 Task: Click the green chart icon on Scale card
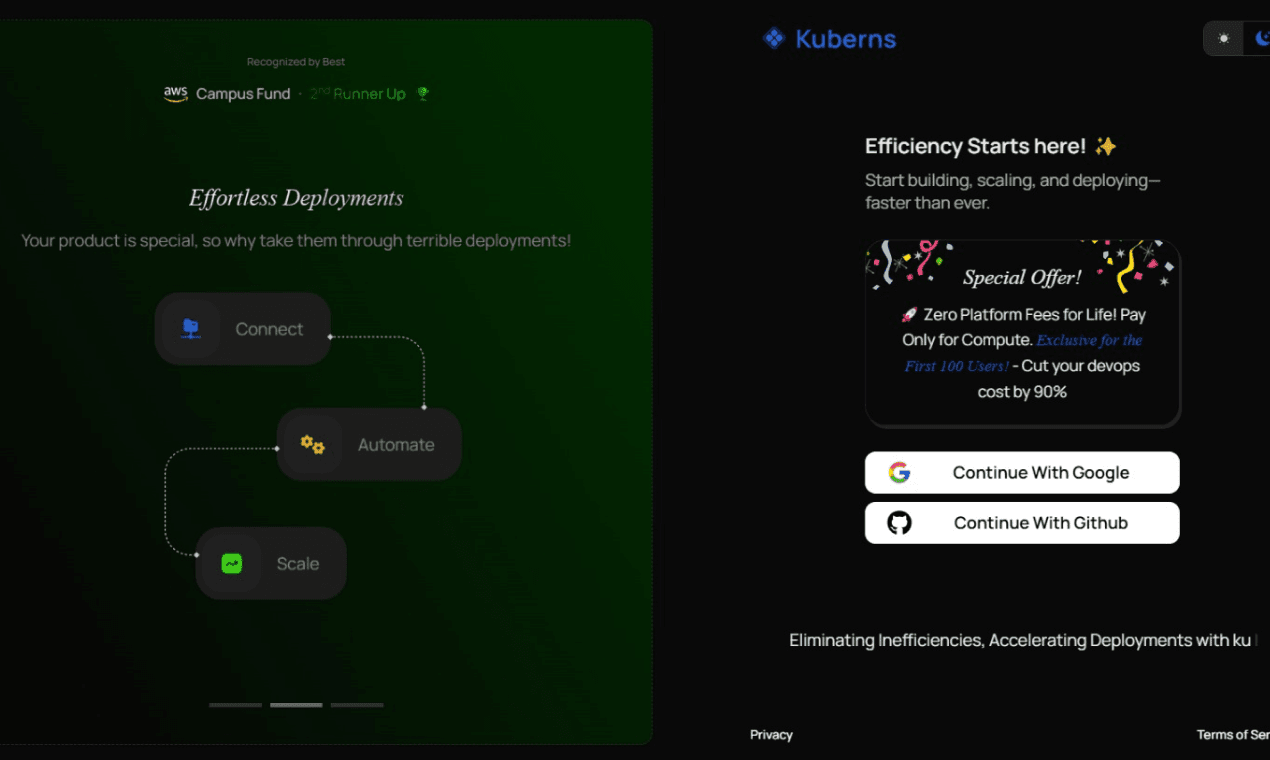[232, 563]
